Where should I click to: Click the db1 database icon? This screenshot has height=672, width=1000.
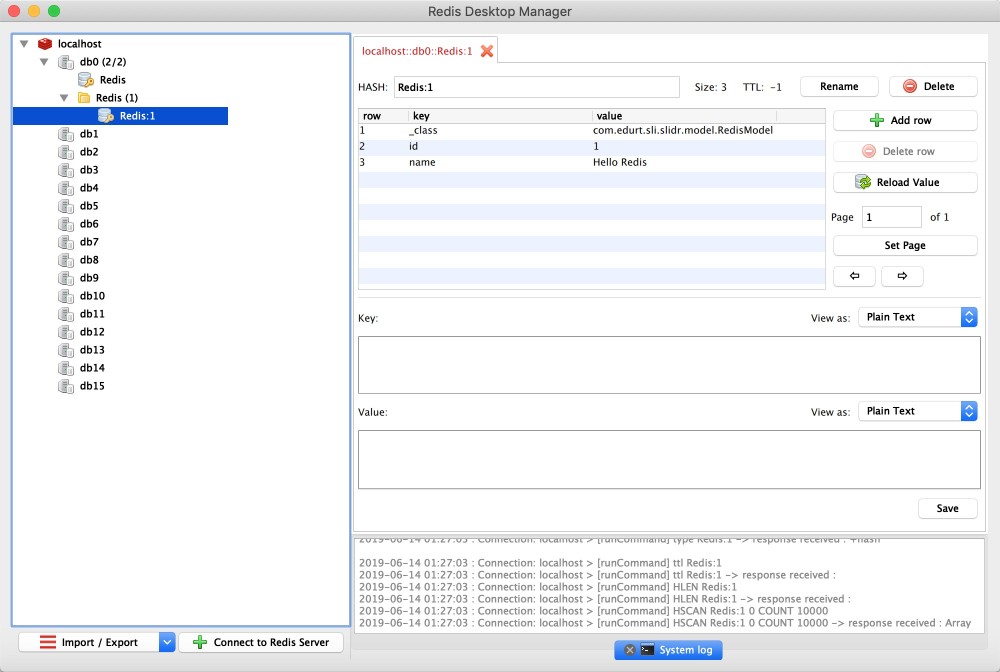click(x=66, y=134)
